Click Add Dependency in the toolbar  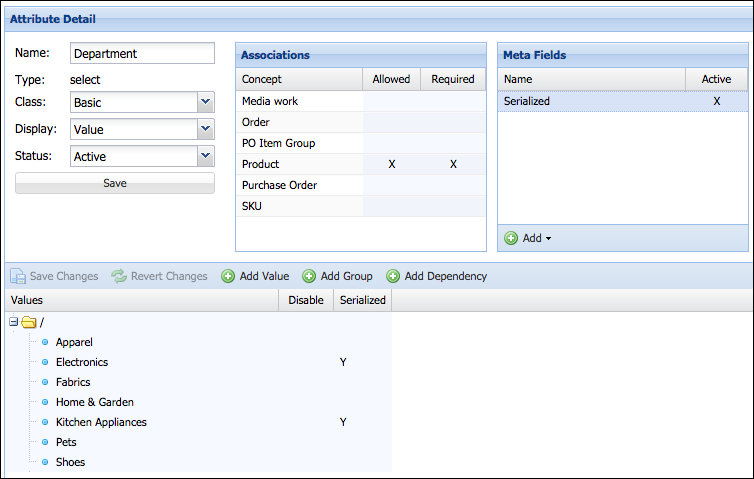(437, 276)
